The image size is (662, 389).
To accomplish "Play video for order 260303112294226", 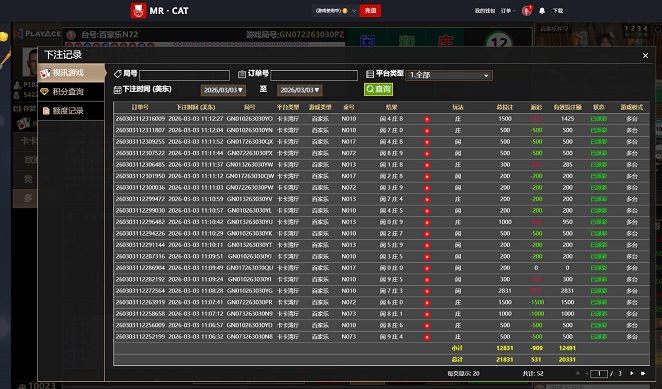I will [x=427, y=234].
